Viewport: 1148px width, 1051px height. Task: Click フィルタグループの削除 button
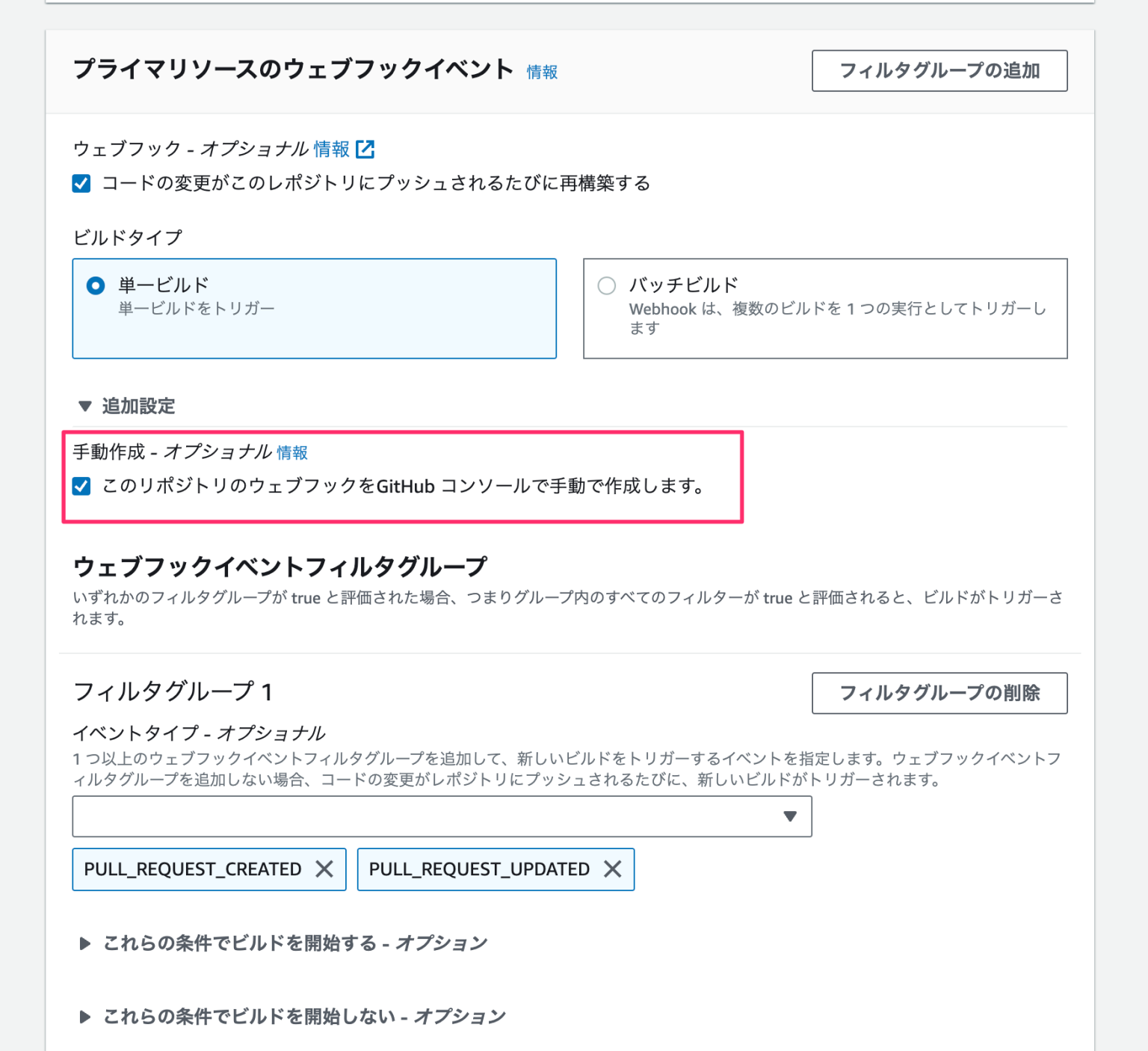pos(939,694)
